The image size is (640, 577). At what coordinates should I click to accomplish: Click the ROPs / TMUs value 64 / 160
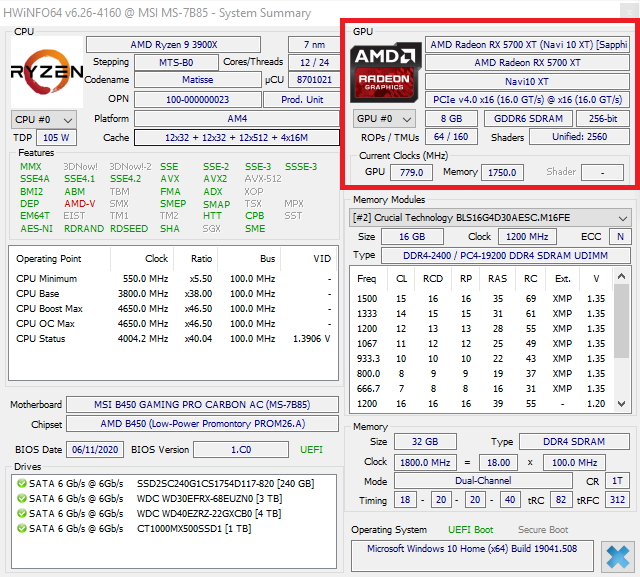(451, 137)
